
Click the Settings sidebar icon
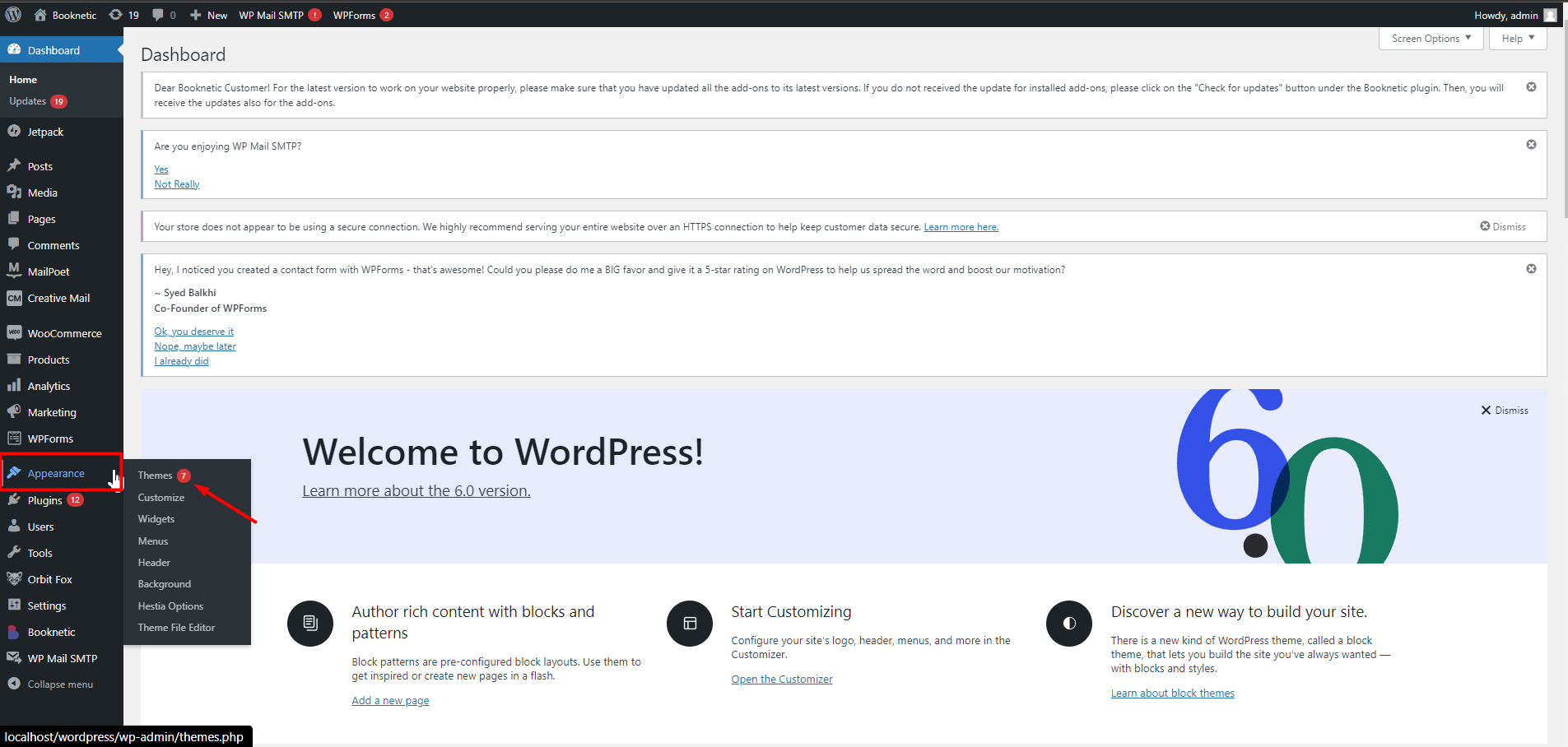[14, 605]
